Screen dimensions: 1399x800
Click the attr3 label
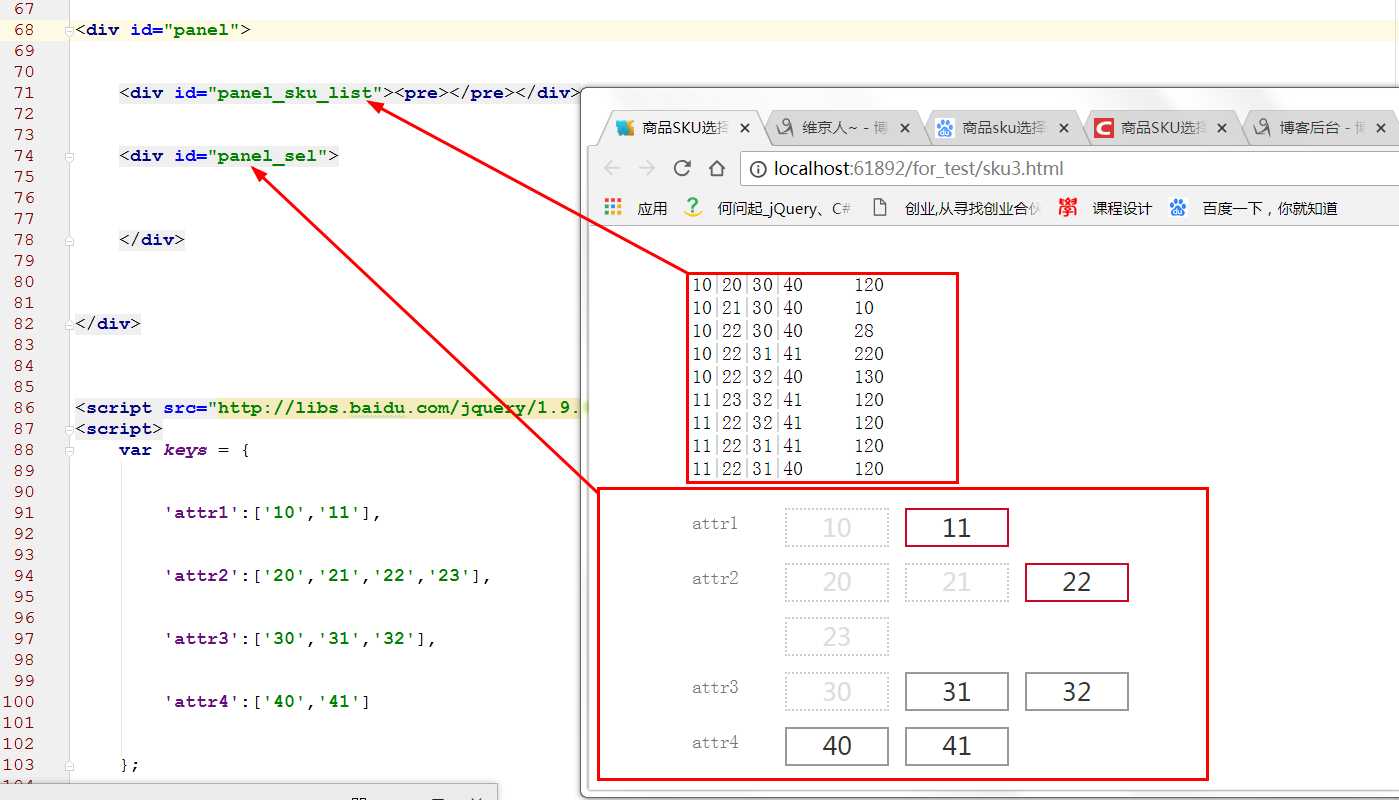(x=715, y=688)
